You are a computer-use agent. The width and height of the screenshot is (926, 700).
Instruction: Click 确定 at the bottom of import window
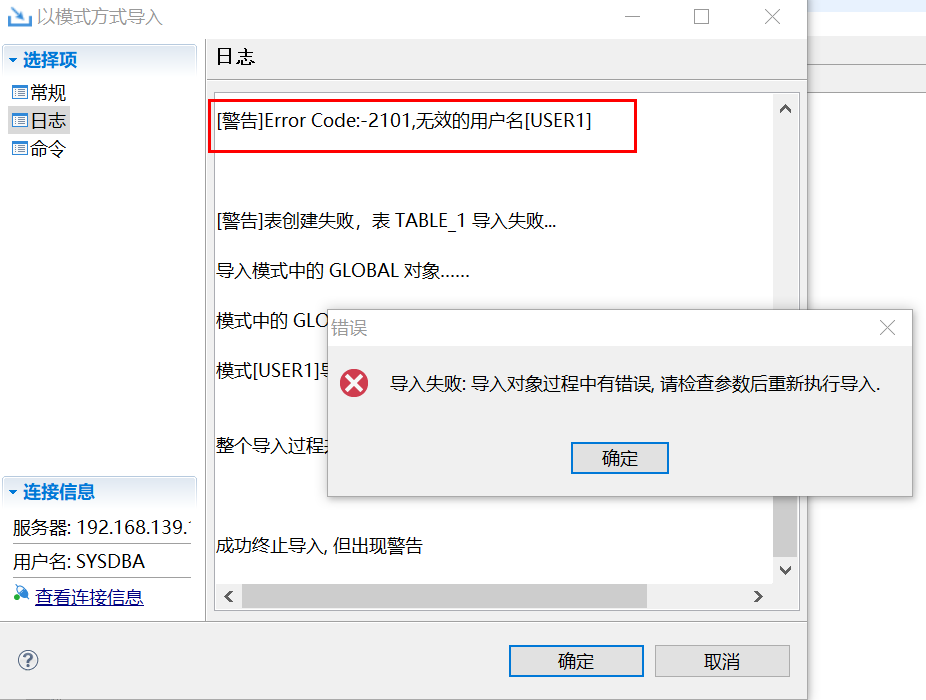[576, 661]
